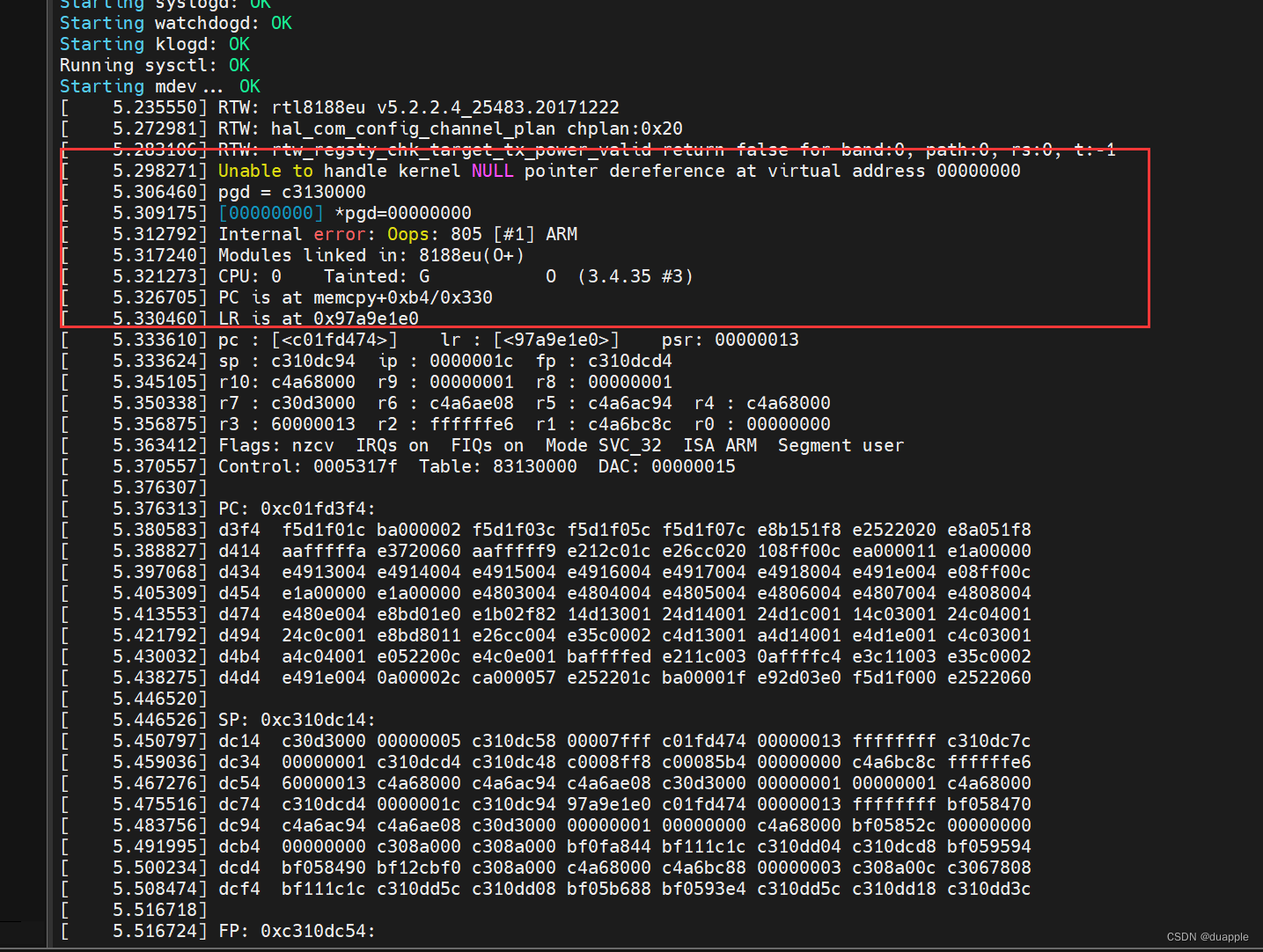The width and height of the screenshot is (1263, 952).
Task: Click the 'Starting mdev ... OK' line
Action: coord(160,86)
